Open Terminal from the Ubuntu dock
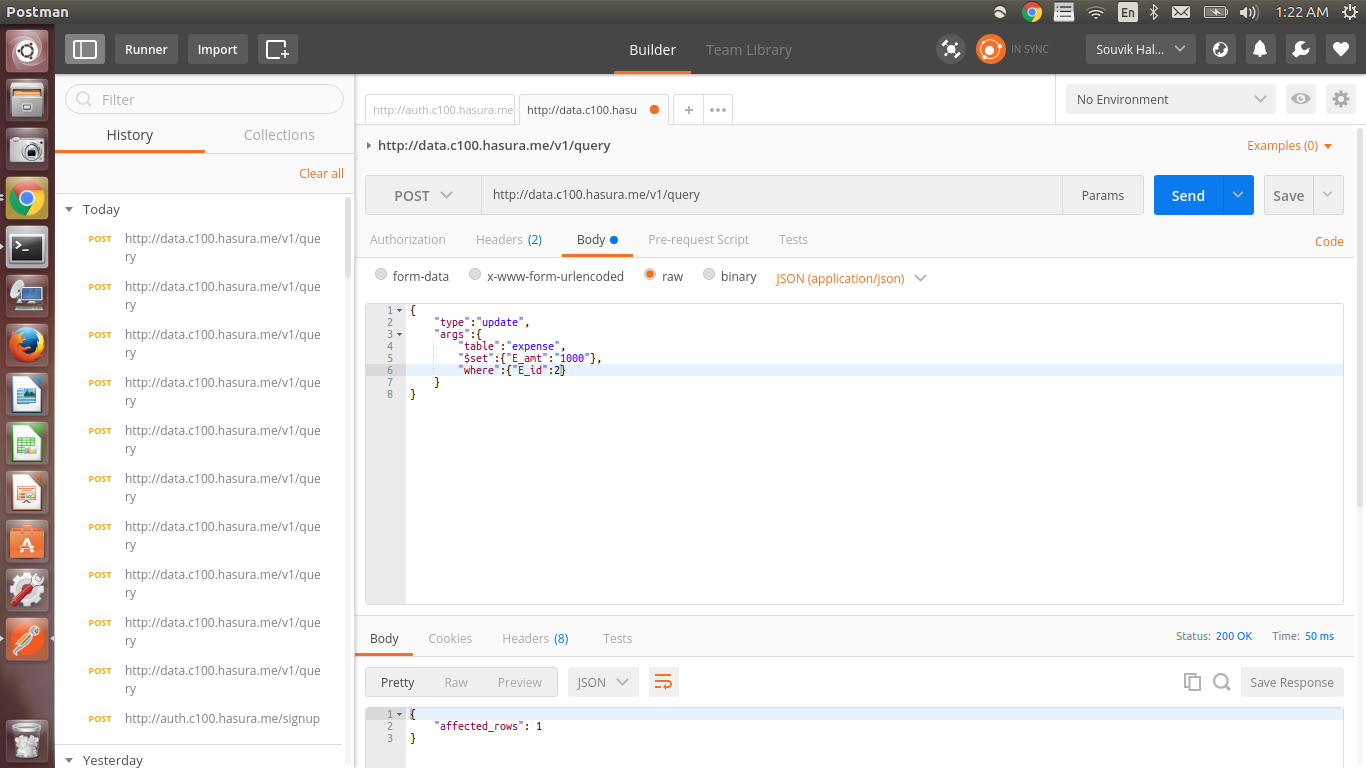The image size is (1366, 768). 27,247
